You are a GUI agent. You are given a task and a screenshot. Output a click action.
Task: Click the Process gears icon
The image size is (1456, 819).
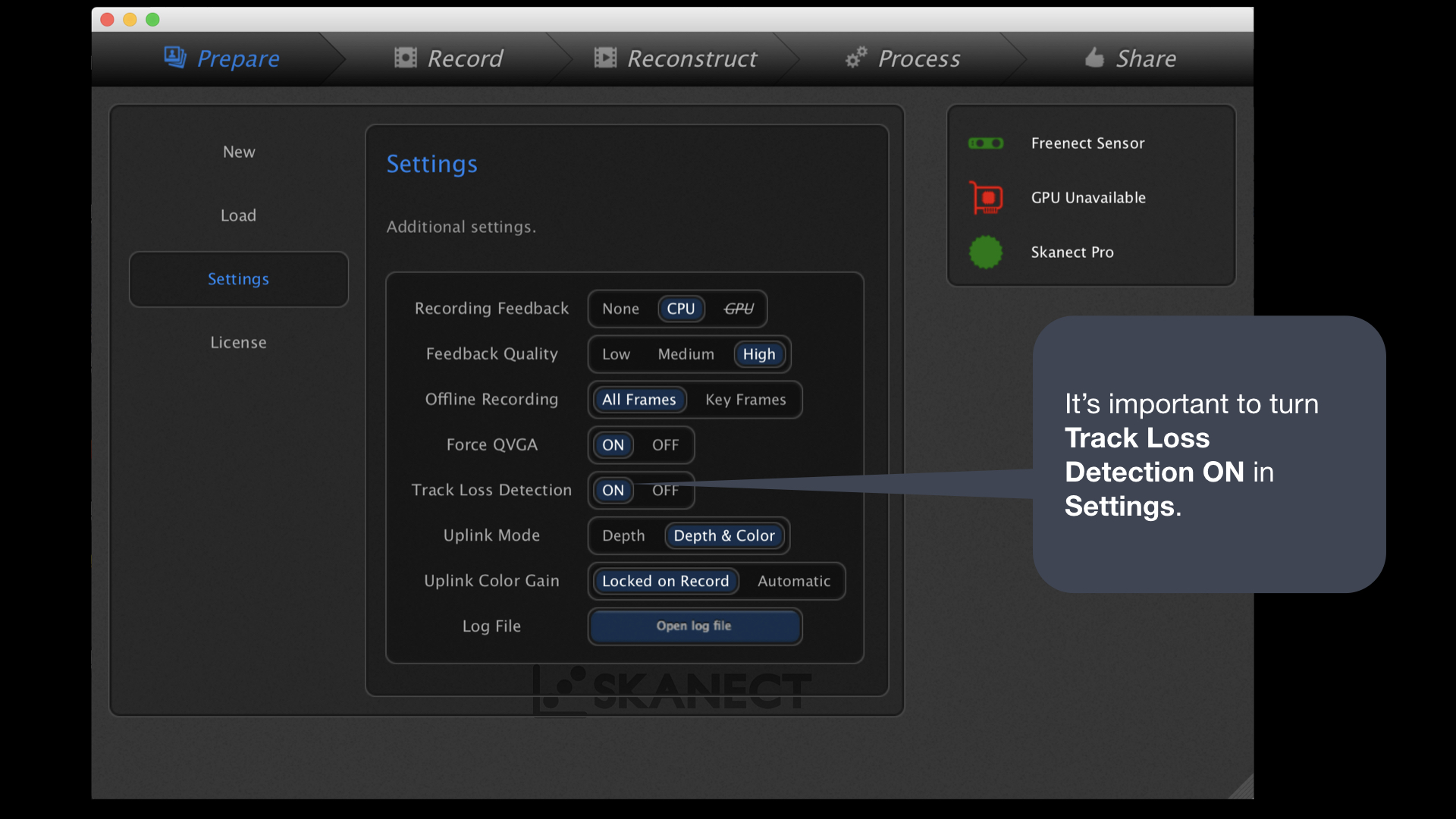coord(856,58)
